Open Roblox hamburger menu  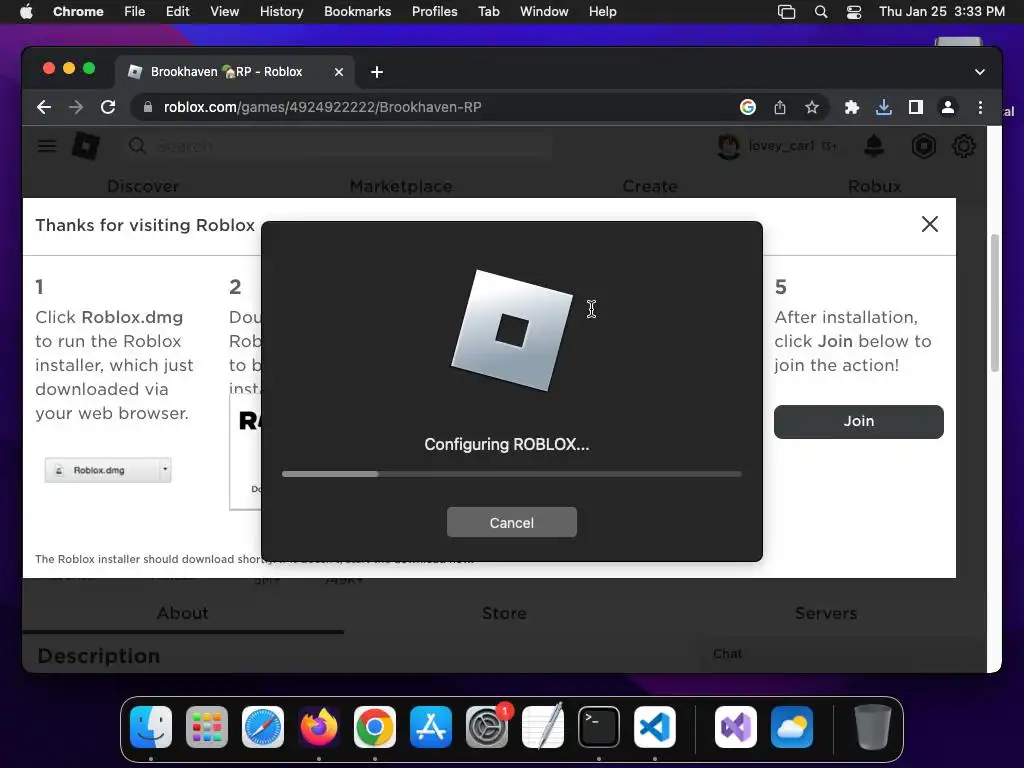pyautogui.click(x=46, y=146)
